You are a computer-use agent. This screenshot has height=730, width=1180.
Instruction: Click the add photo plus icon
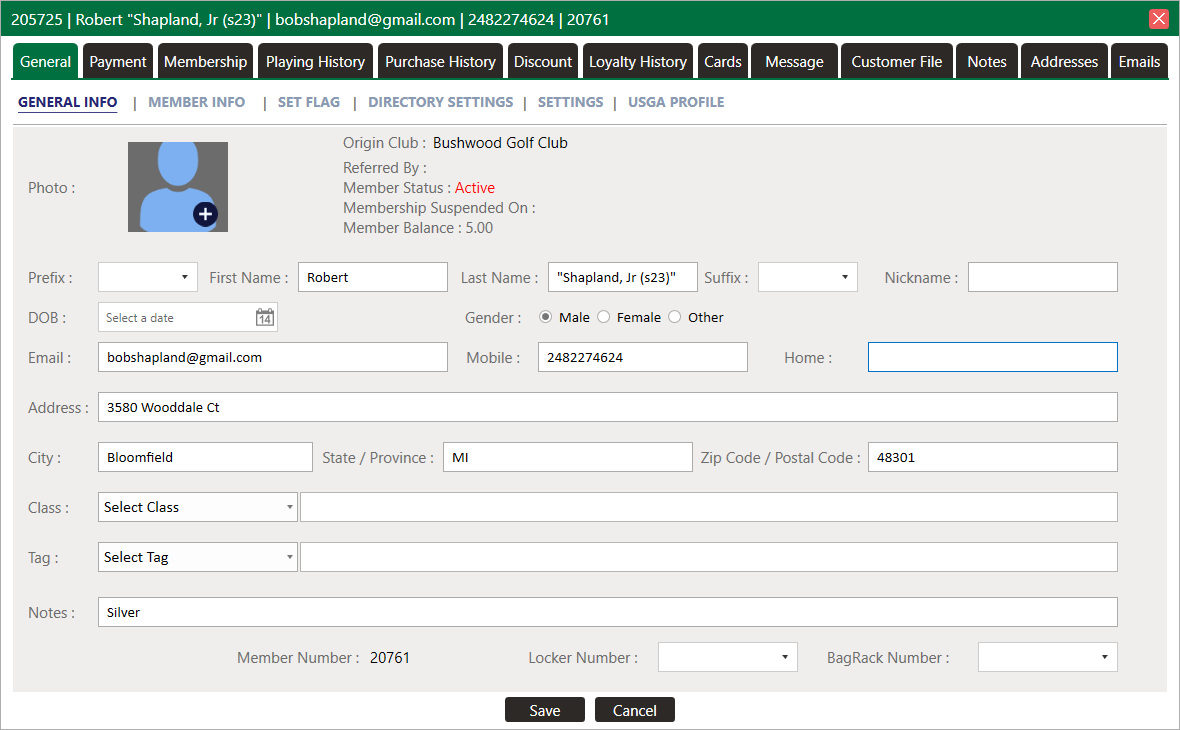pos(205,214)
